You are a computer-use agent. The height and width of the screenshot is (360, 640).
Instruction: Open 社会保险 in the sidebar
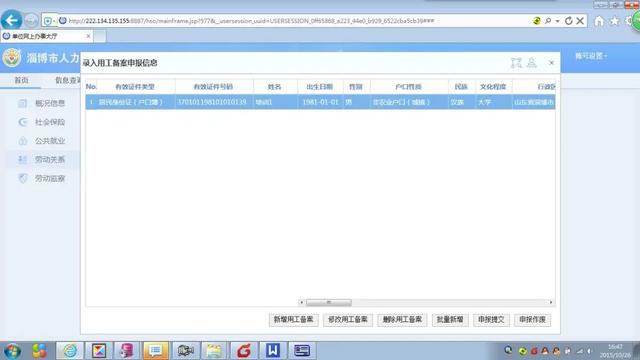[x=50, y=122]
